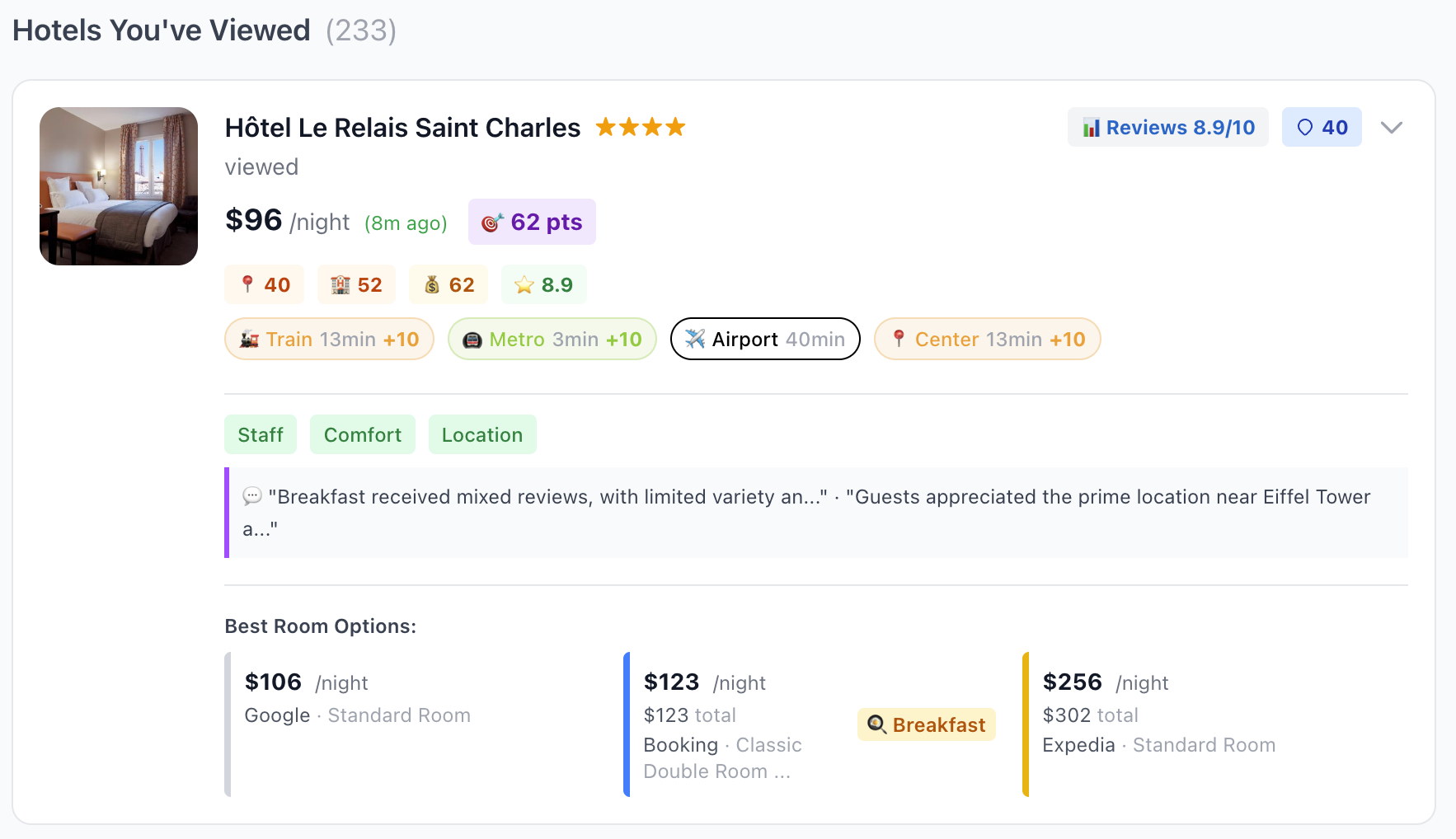Enable the Location review filter
This screenshot has height=839, width=1456.
coord(482,434)
